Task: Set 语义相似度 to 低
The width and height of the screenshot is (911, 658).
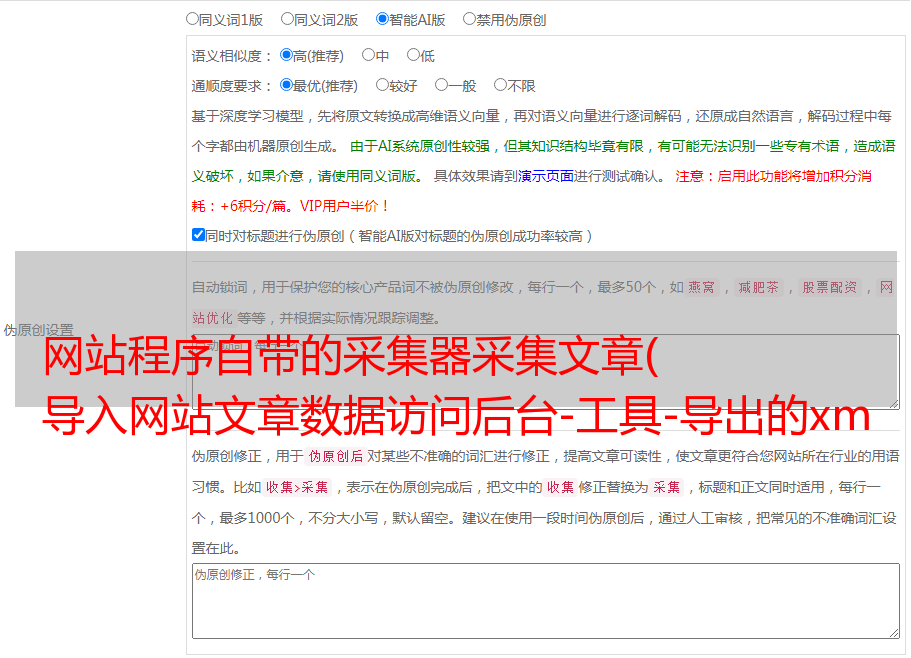Action: pyautogui.click(x=413, y=55)
